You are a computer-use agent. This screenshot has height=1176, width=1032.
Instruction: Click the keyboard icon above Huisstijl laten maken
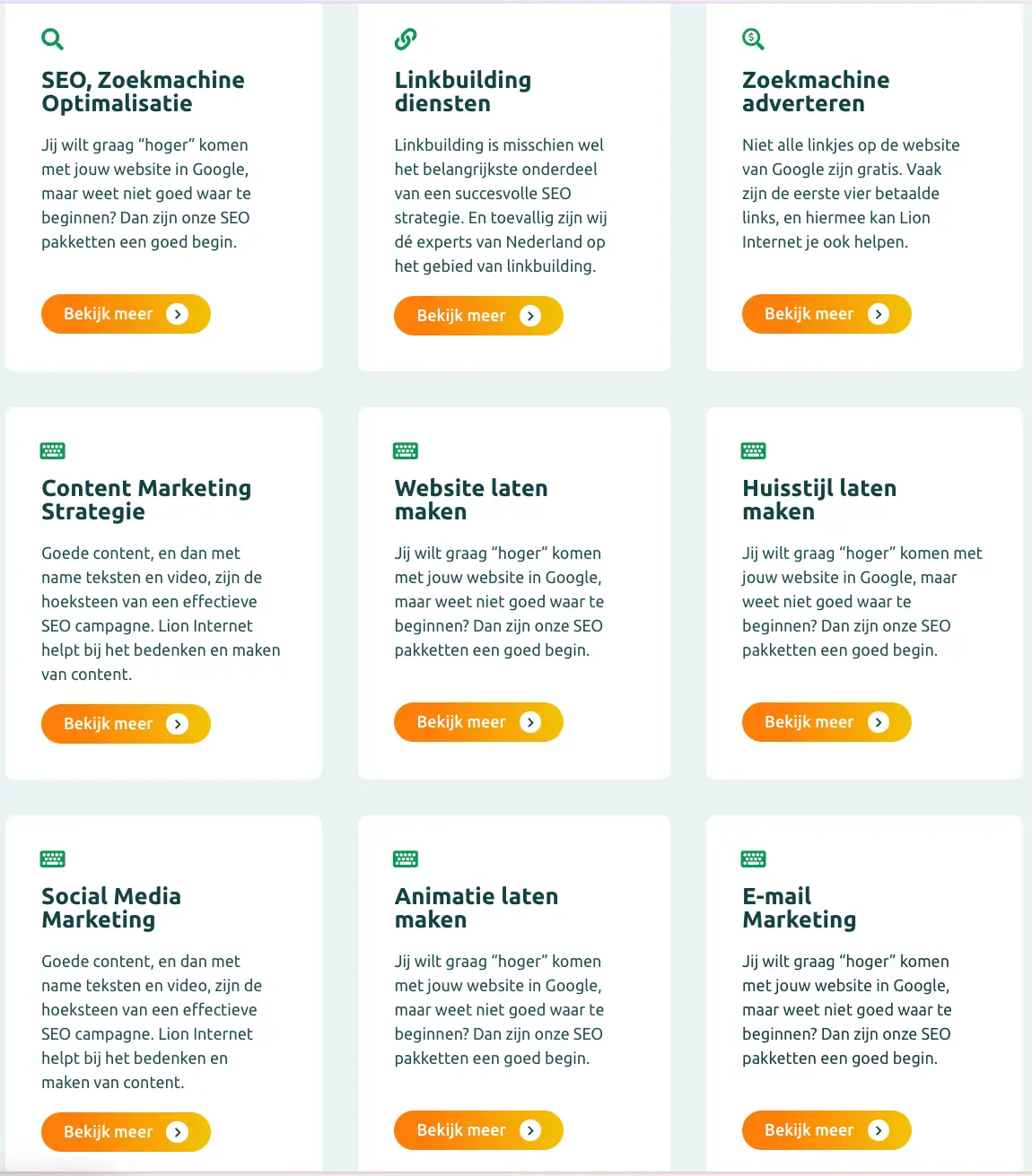click(x=753, y=450)
